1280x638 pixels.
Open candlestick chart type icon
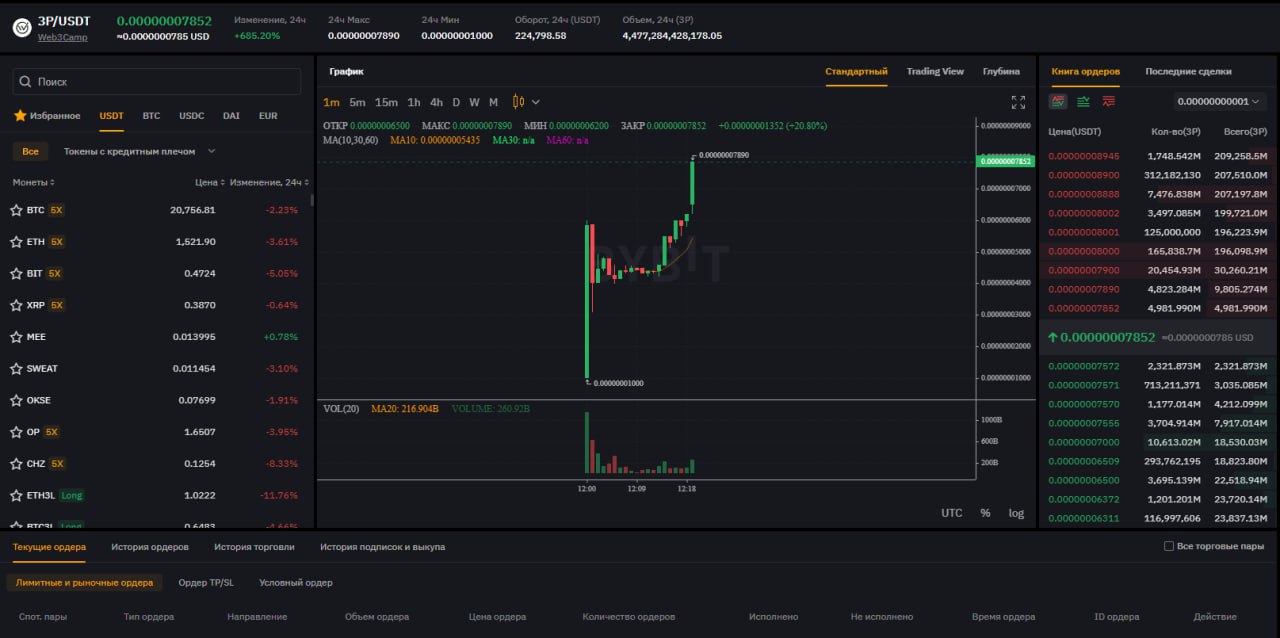(x=518, y=102)
